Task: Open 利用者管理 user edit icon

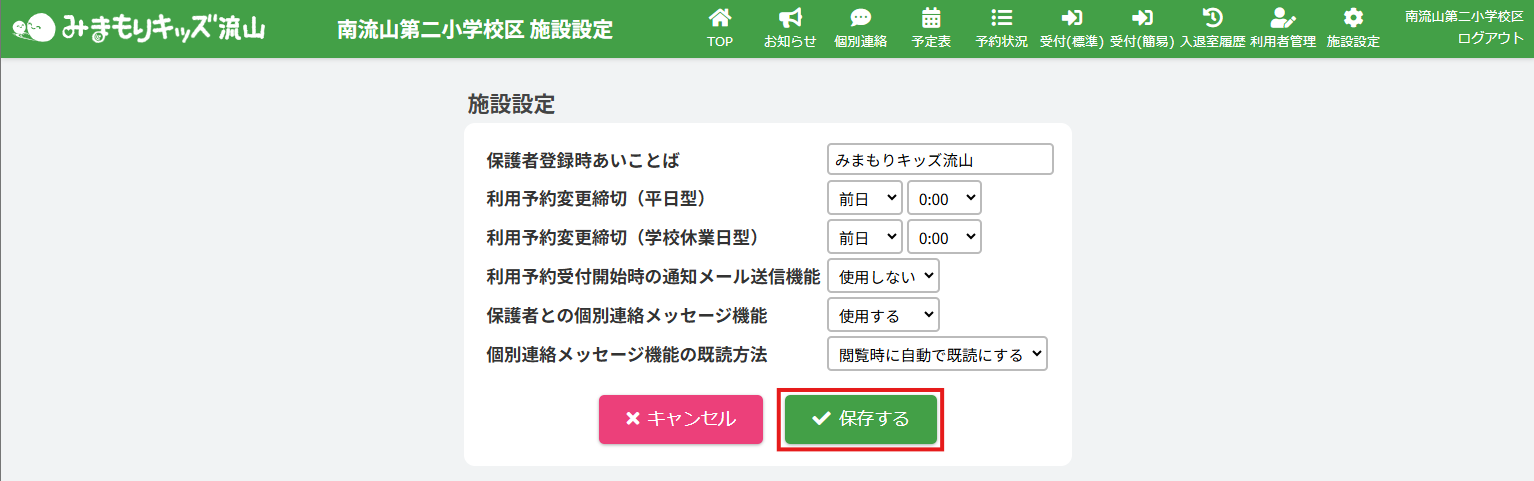Action: pos(1282,18)
